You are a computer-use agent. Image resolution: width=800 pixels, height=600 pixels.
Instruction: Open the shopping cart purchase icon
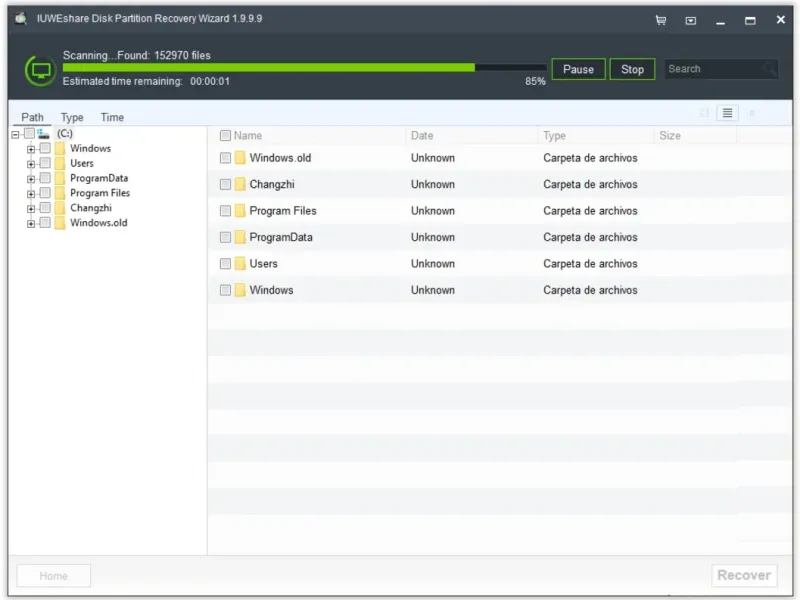click(661, 20)
